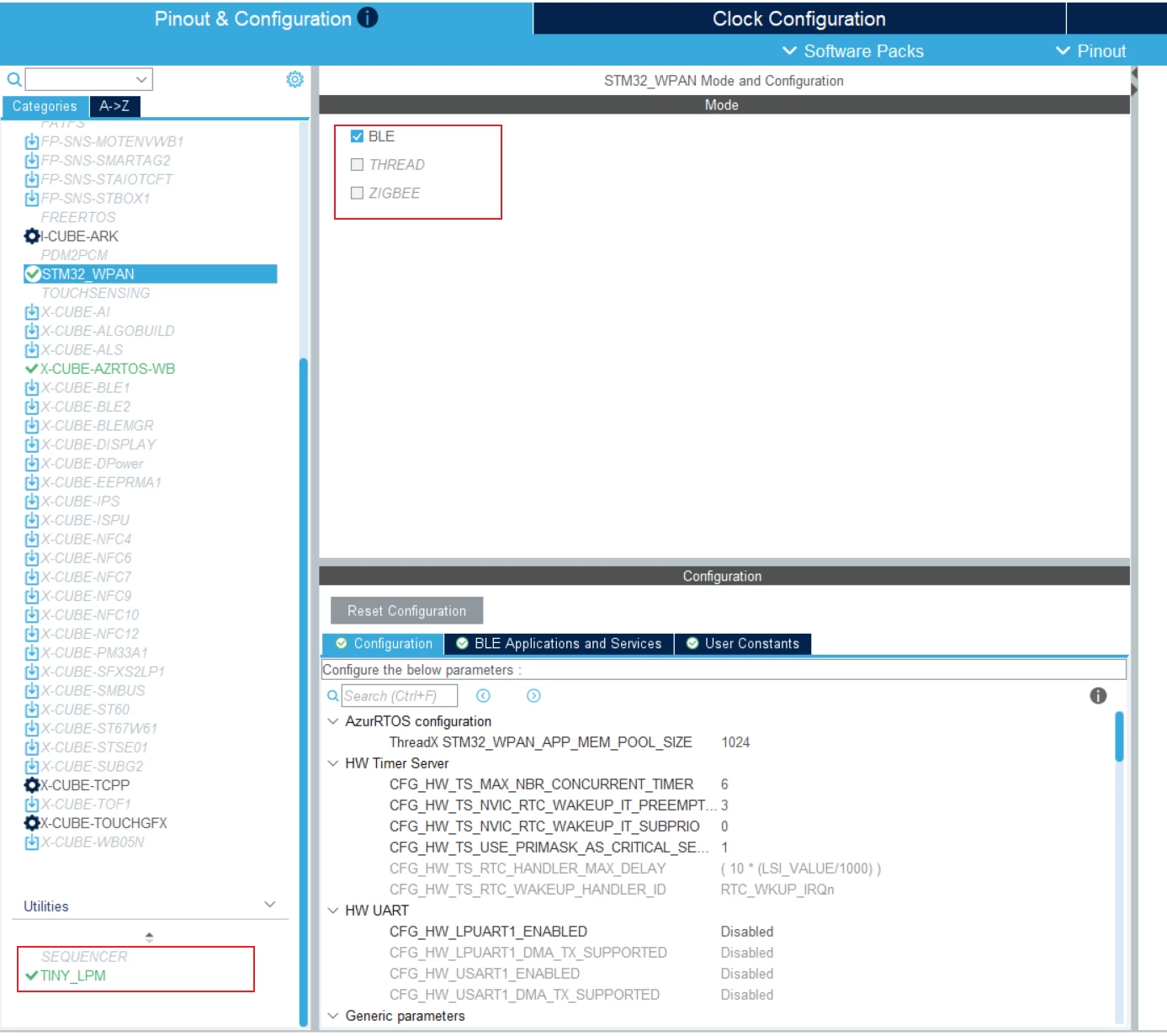The height and width of the screenshot is (1036, 1167).
Task: Switch to Pinout & Configuration tab
Action: tap(266, 19)
